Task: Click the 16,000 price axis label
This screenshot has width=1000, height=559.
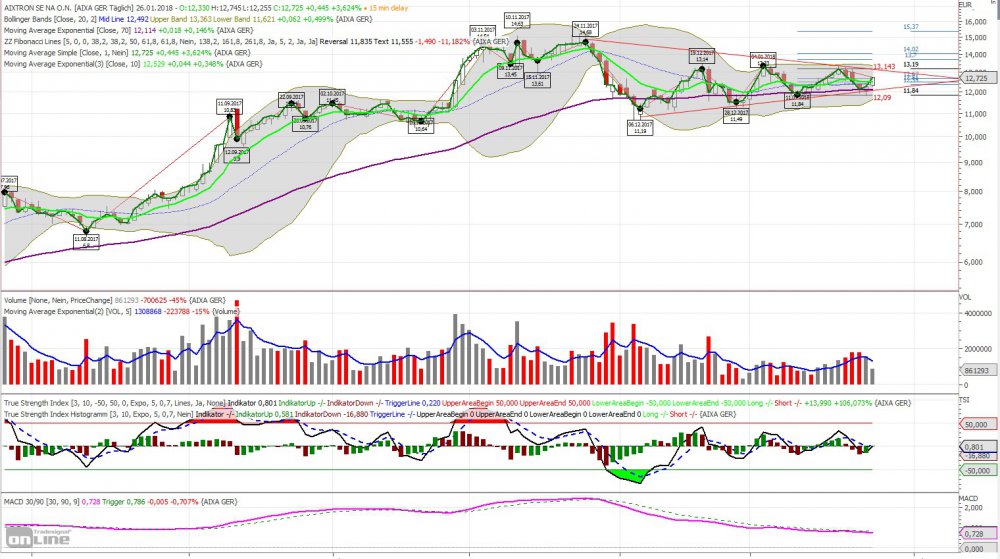Action: [976, 22]
